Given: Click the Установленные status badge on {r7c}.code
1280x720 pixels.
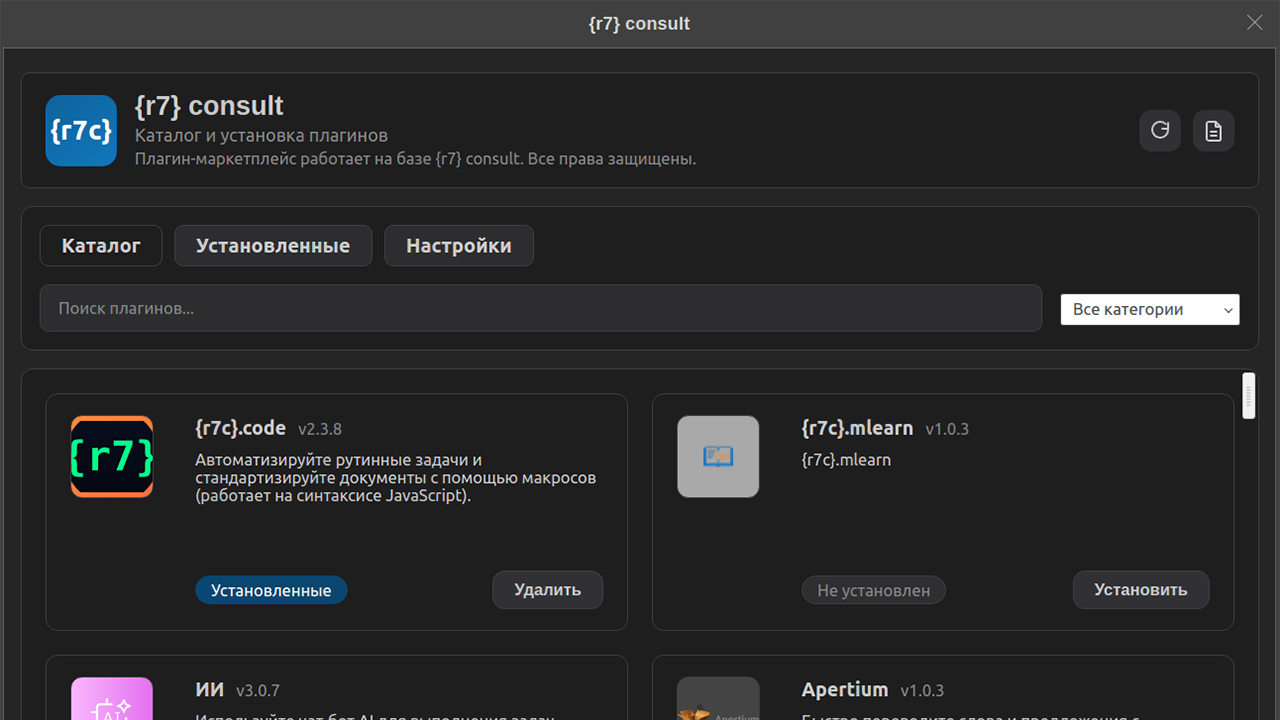Looking at the screenshot, I should (x=271, y=590).
